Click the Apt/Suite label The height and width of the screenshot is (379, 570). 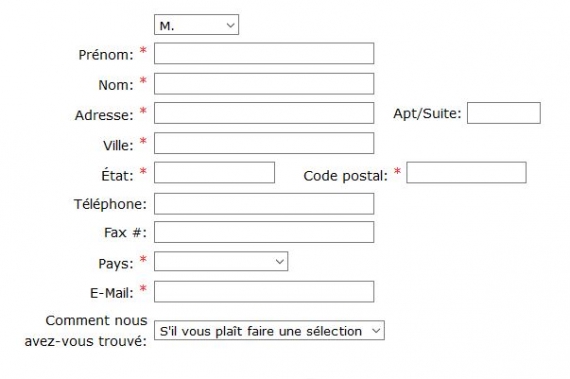point(427,114)
